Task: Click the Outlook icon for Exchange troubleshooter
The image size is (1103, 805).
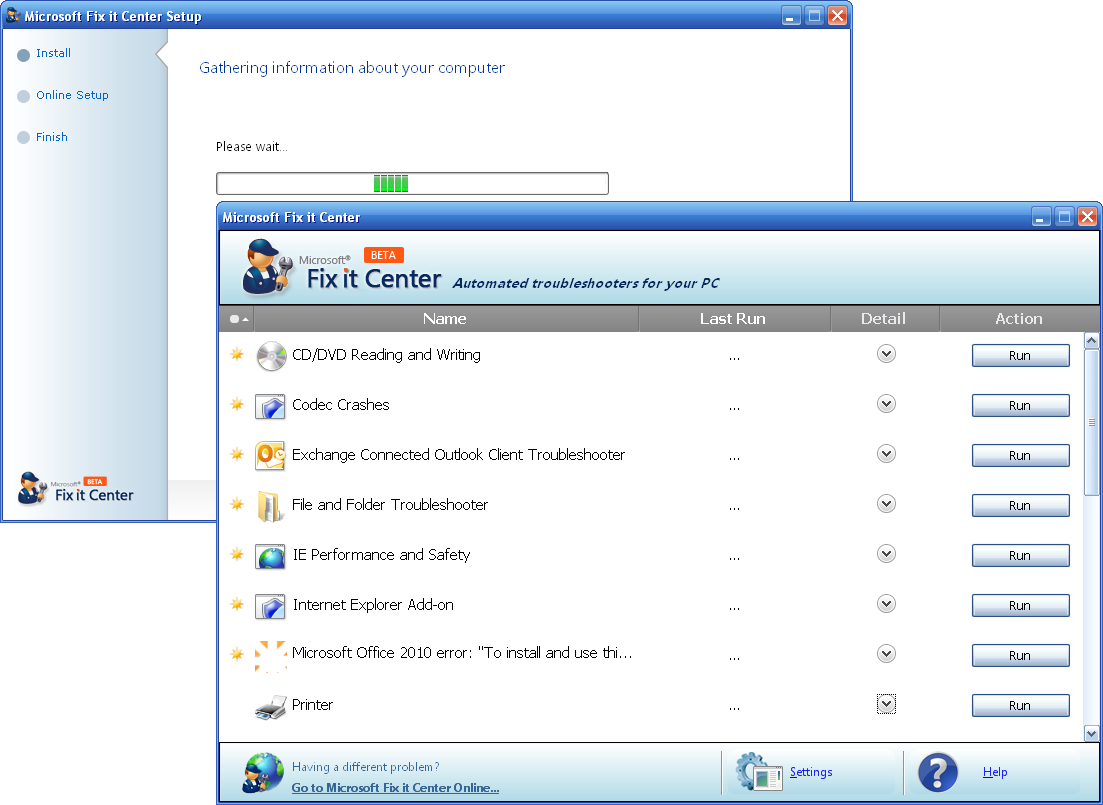Action: tap(270, 456)
